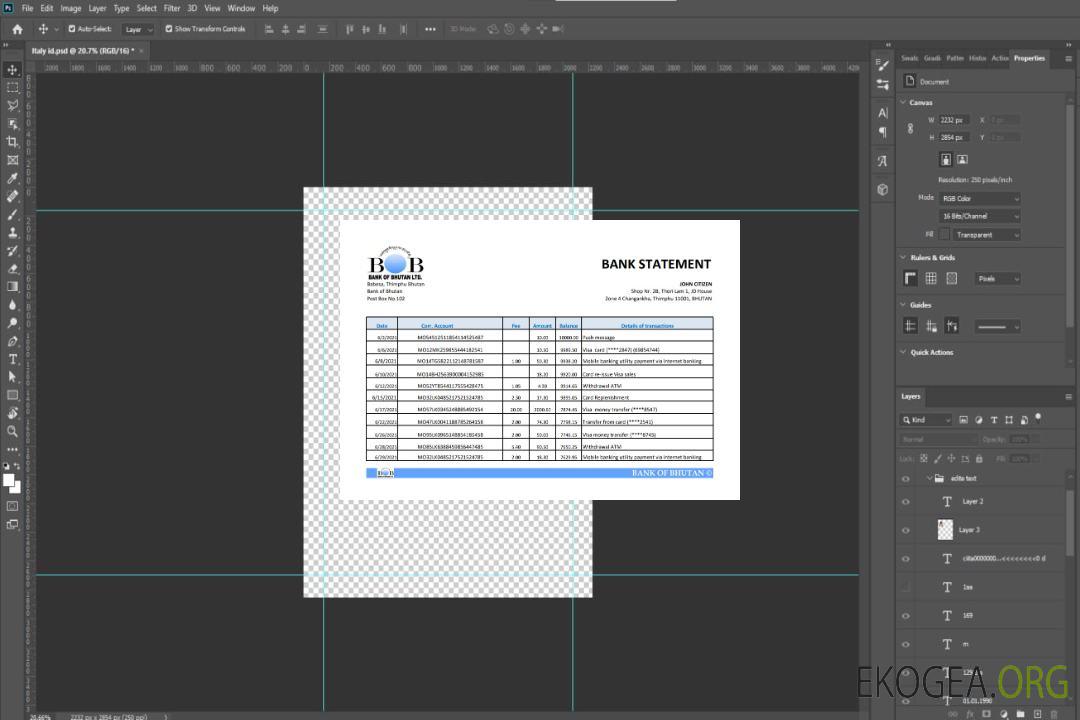Toggle the Auto-Select checkbox

click(x=72, y=29)
